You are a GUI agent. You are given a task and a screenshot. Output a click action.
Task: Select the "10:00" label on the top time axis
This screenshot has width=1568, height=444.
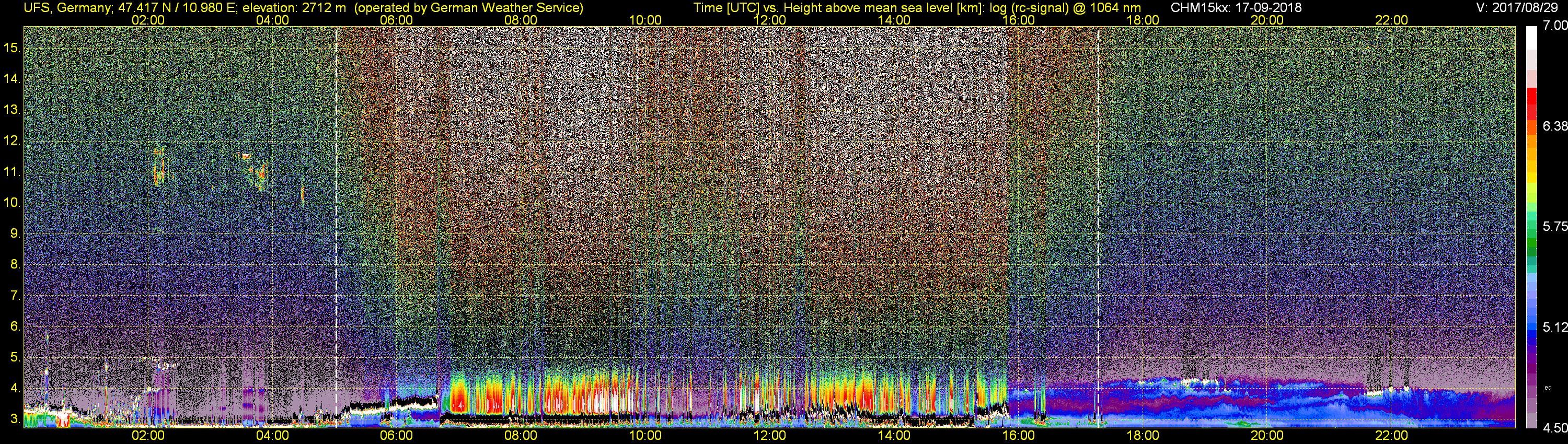coord(645,20)
